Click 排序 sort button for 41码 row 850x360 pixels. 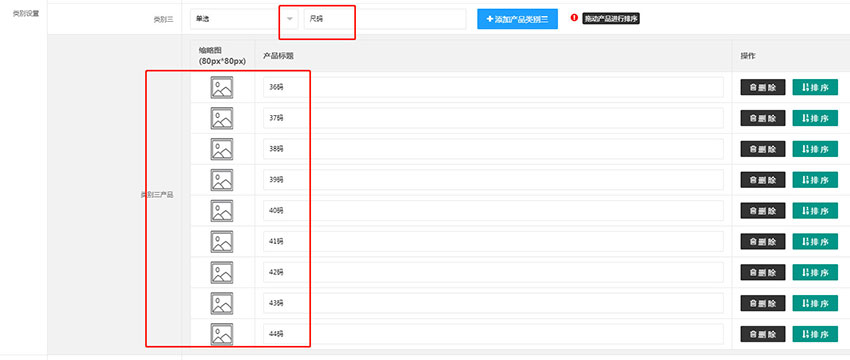coord(815,242)
